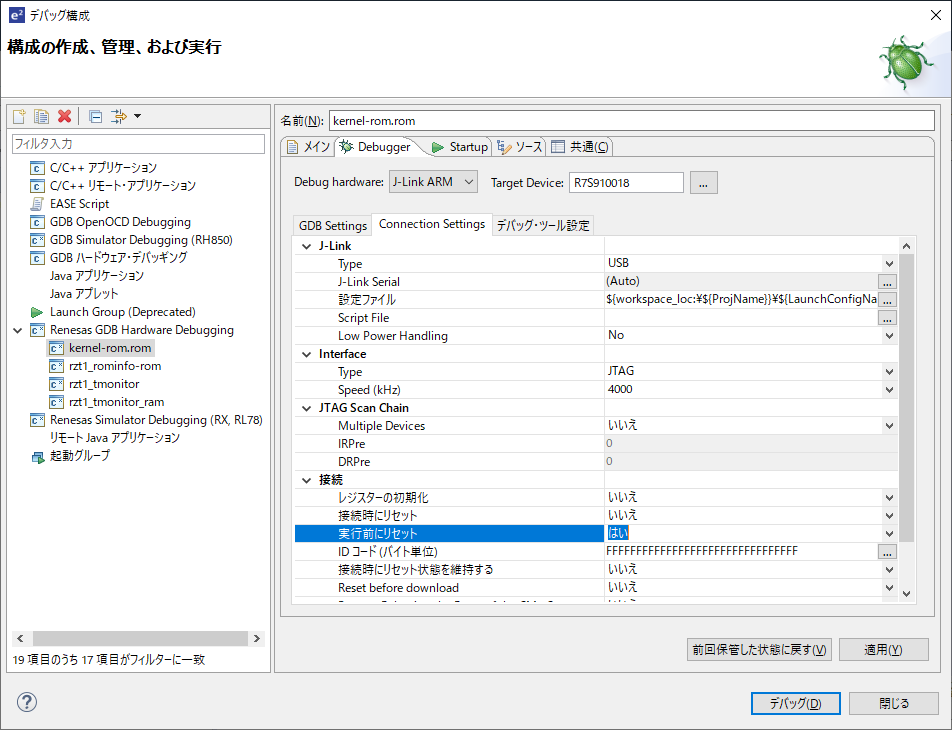Click Script File browse button
The width and height of the screenshot is (952, 730).
(x=887, y=318)
